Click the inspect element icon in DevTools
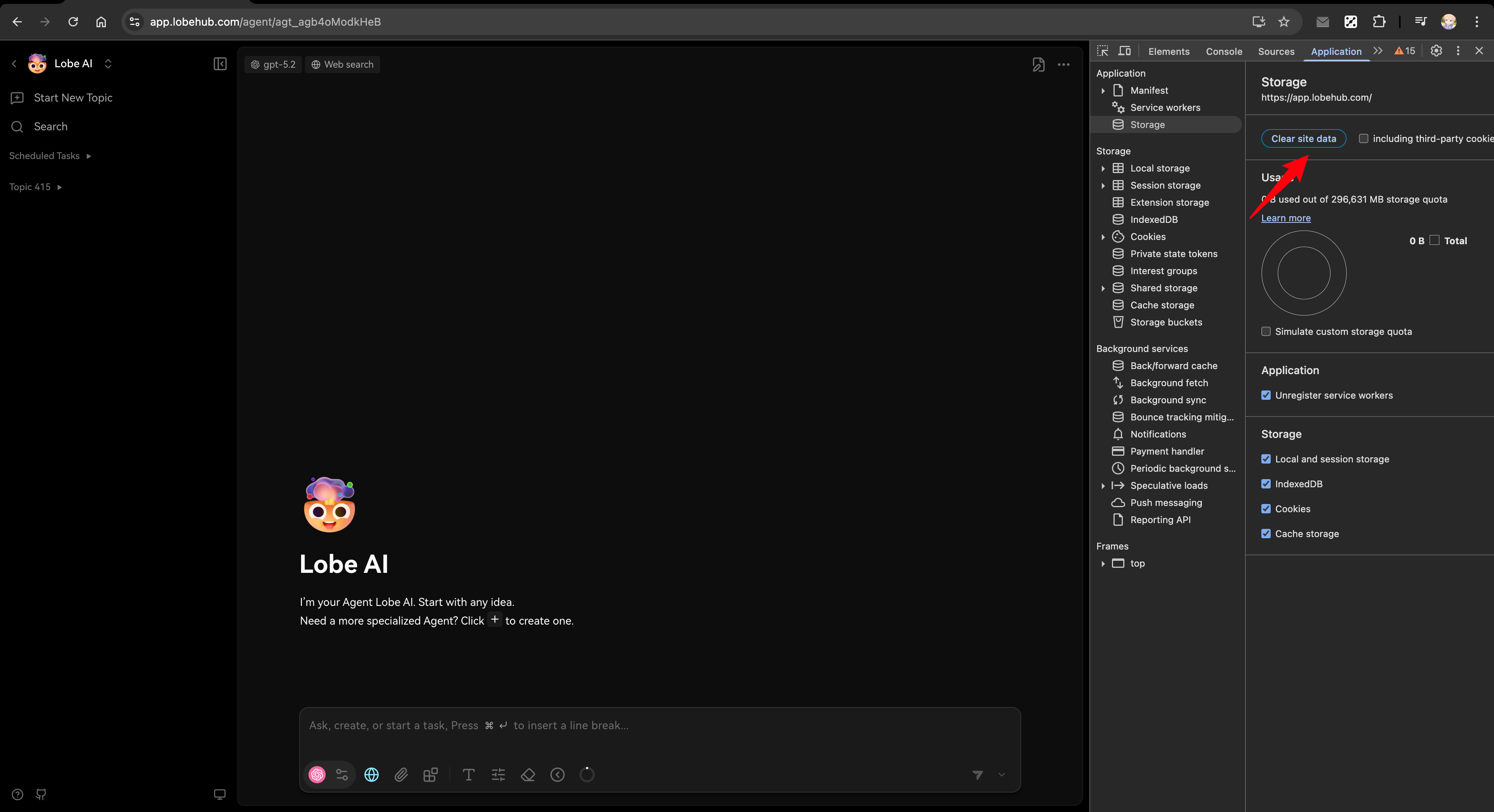1494x812 pixels. [1103, 51]
